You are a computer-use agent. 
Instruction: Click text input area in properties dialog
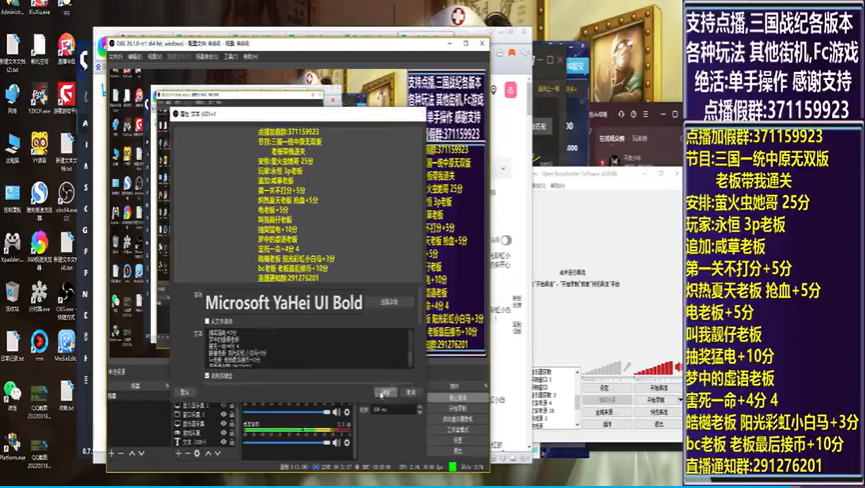click(x=309, y=348)
